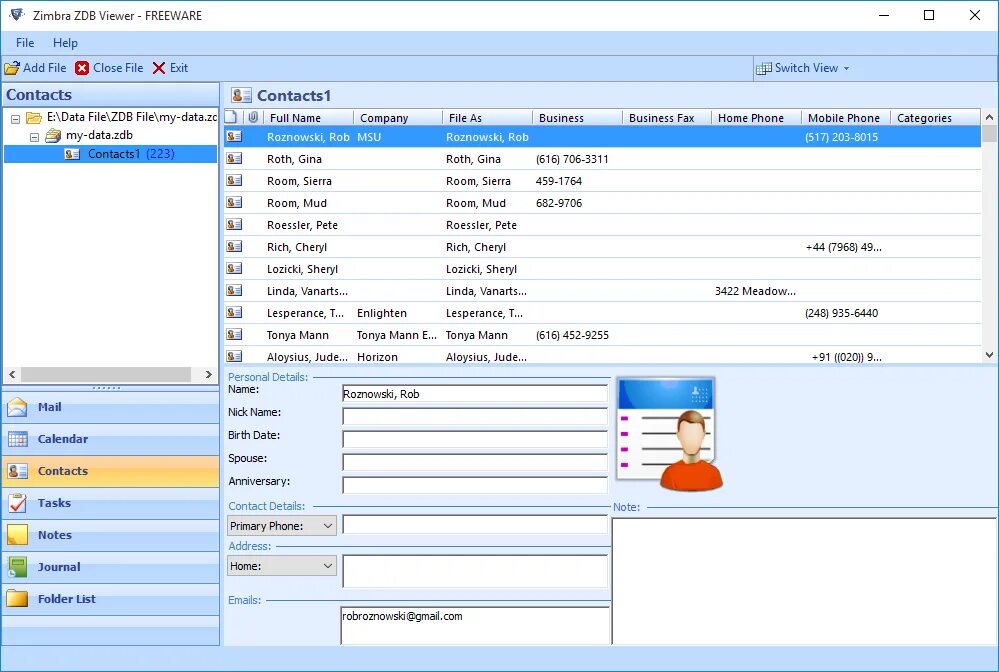
Task: Click the contact icon on the Roessler, Pete row
Action: click(234, 224)
